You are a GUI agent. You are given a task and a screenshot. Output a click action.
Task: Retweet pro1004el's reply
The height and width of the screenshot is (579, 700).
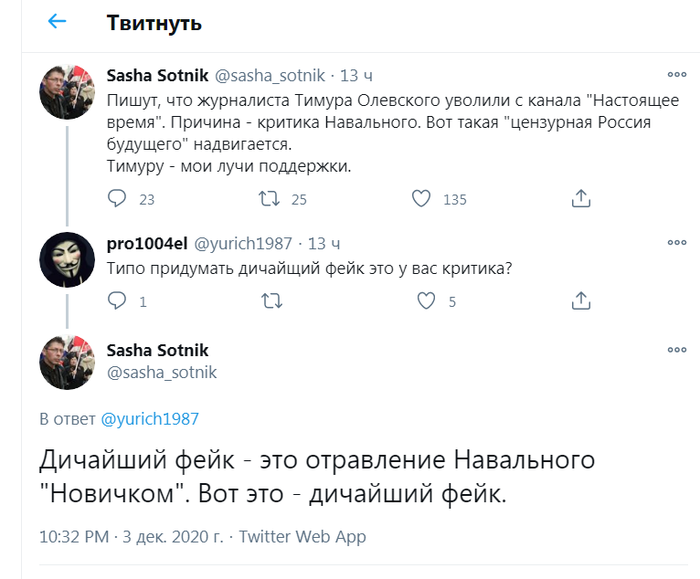coord(271,300)
